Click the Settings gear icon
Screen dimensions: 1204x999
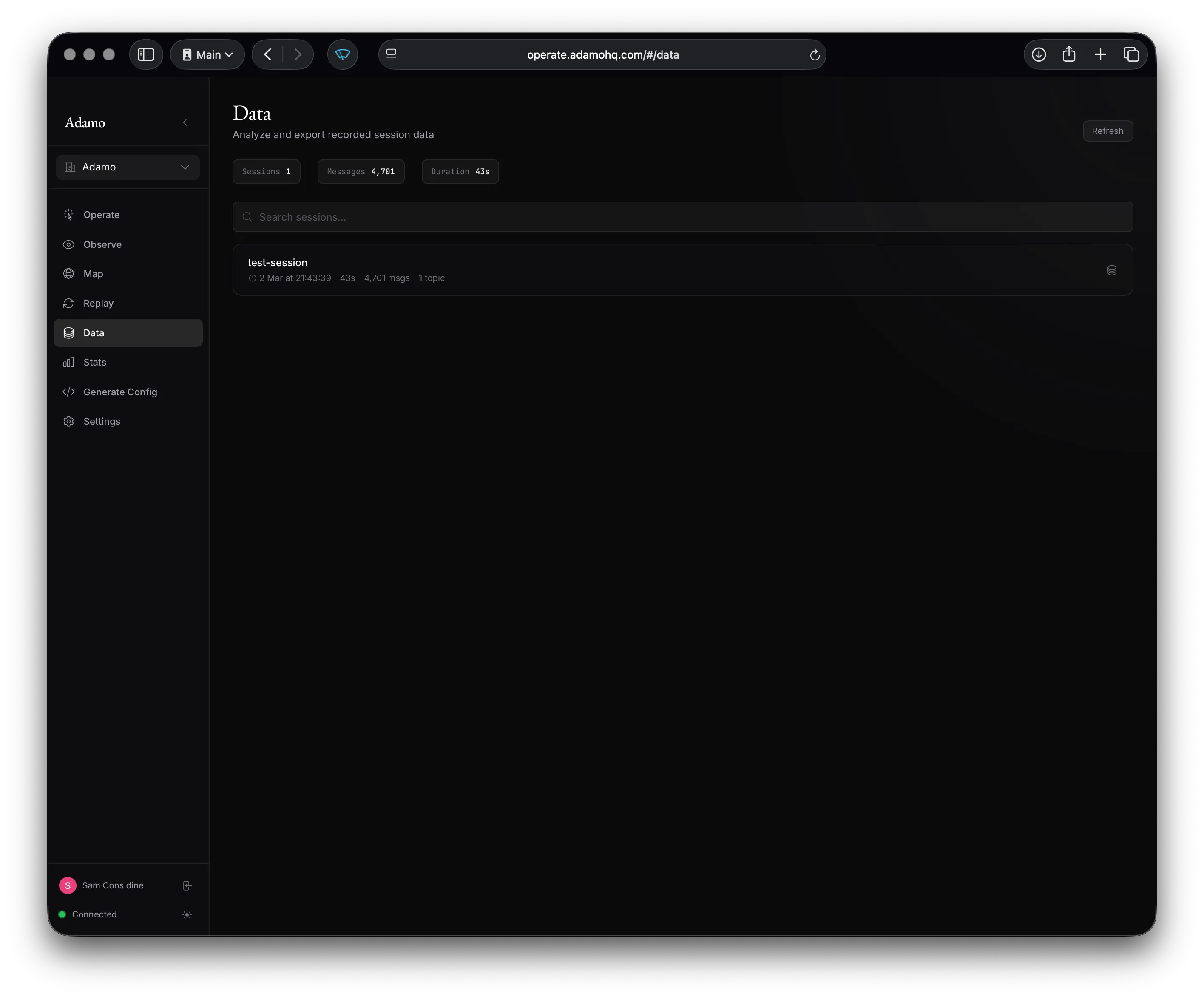68,421
